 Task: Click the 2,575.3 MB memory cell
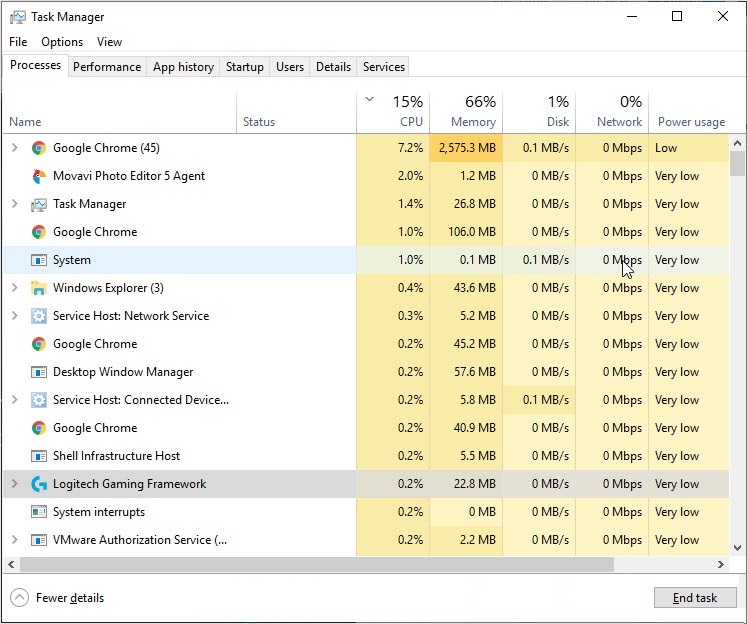[466, 148]
